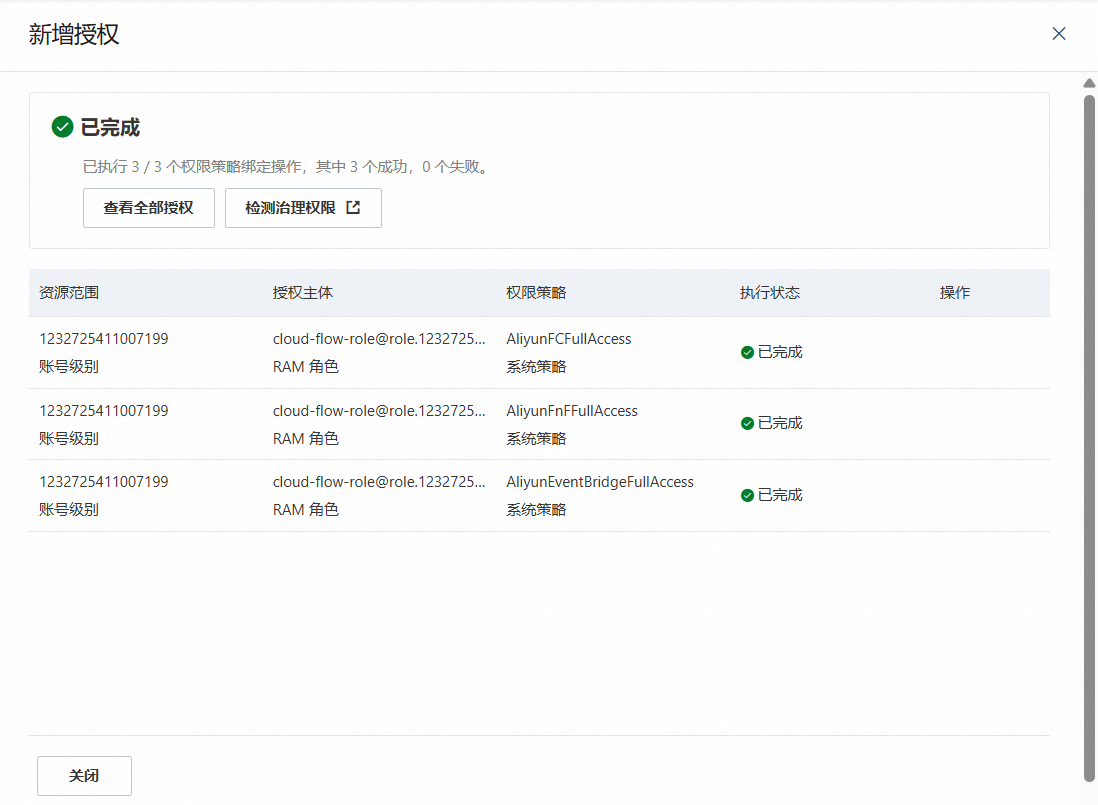
Task: Click RAM 角色 in the AliyunEventBridgeFullAccess row
Action: click(x=306, y=510)
